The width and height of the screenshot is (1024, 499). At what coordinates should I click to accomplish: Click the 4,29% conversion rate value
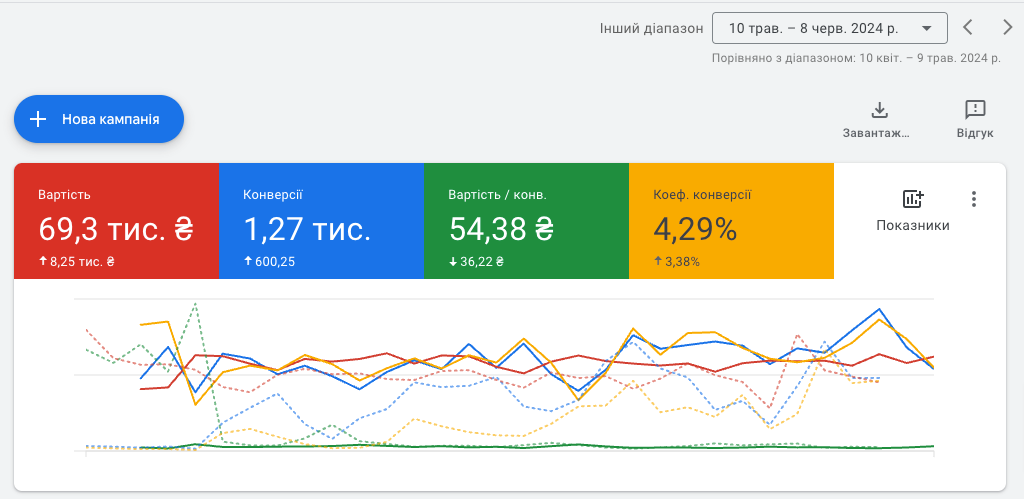tap(695, 230)
